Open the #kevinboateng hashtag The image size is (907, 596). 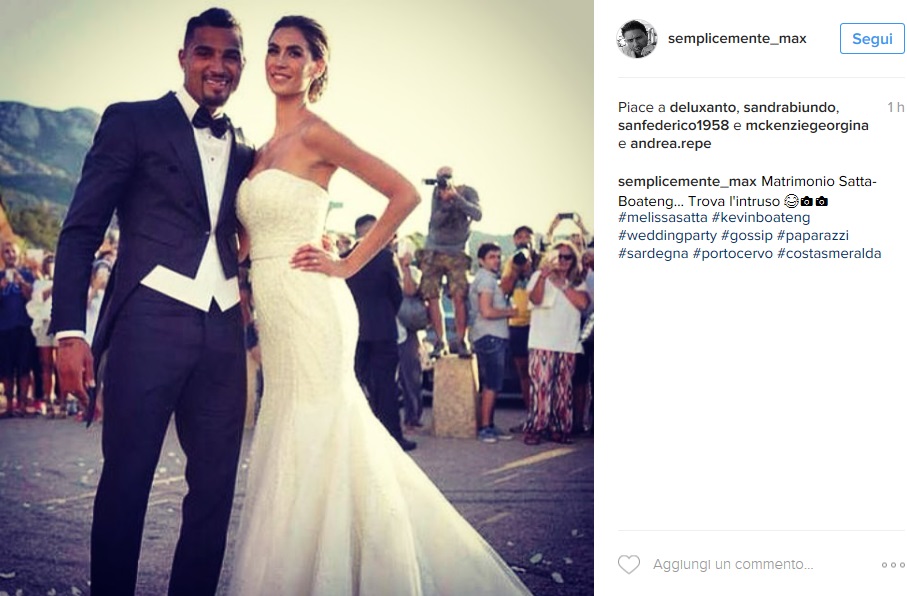(761, 218)
